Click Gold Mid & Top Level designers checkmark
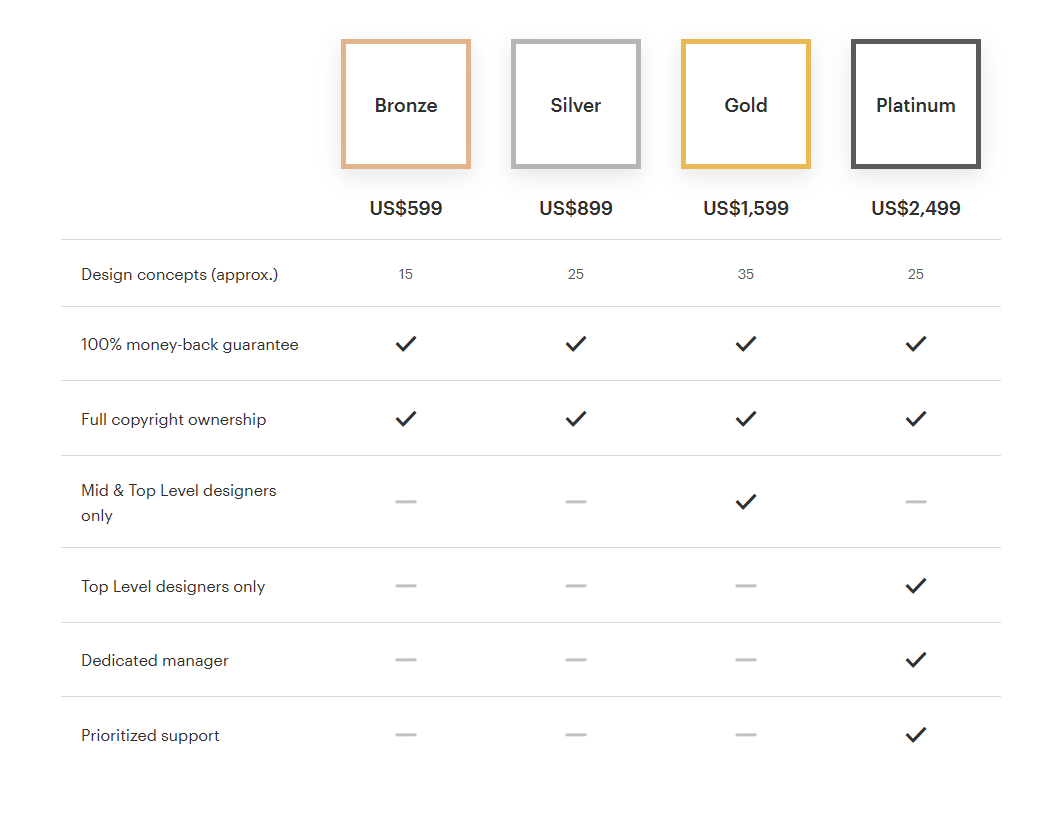 pos(746,502)
